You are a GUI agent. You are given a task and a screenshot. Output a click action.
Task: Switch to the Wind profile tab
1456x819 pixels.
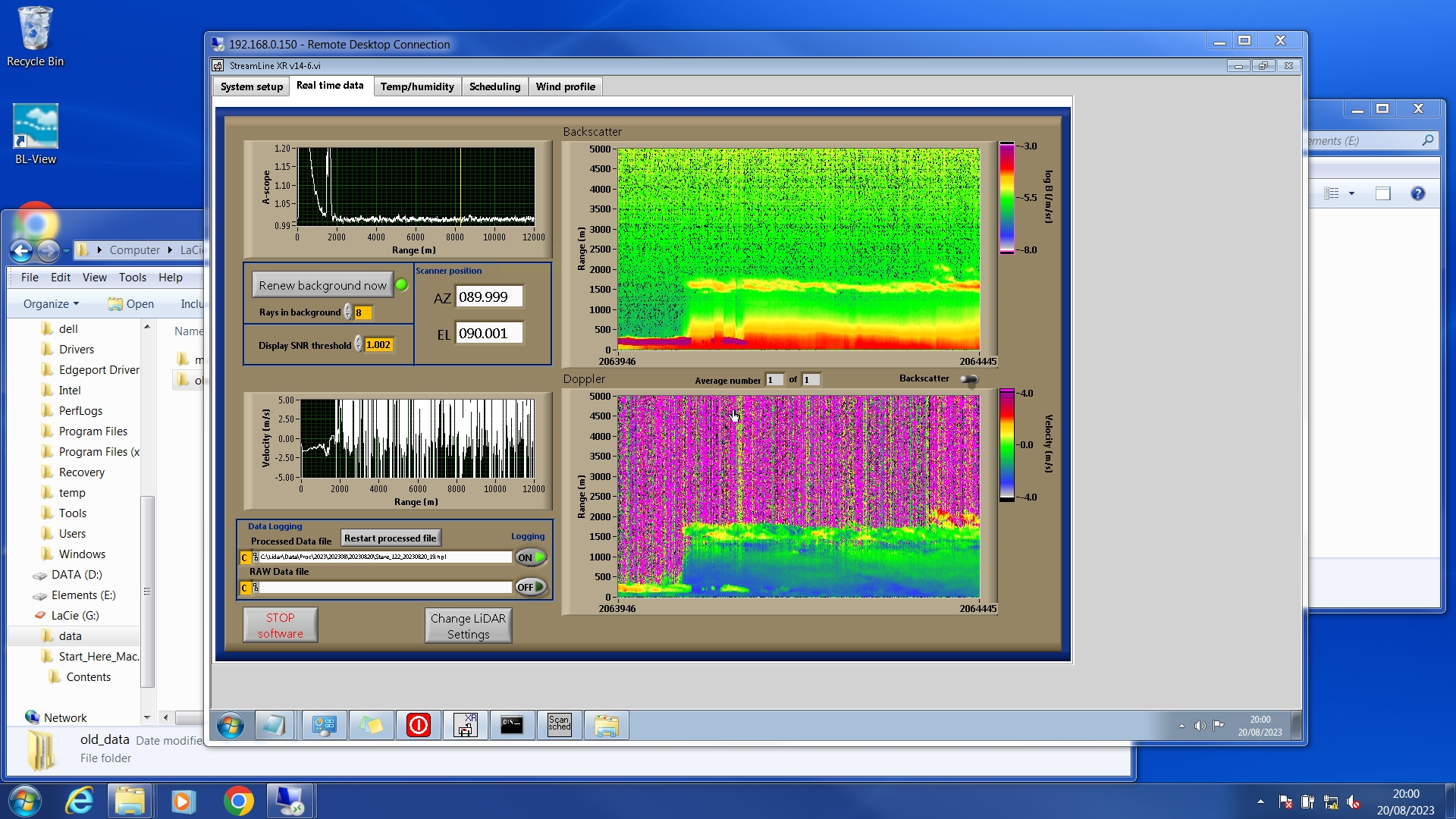pos(565,86)
